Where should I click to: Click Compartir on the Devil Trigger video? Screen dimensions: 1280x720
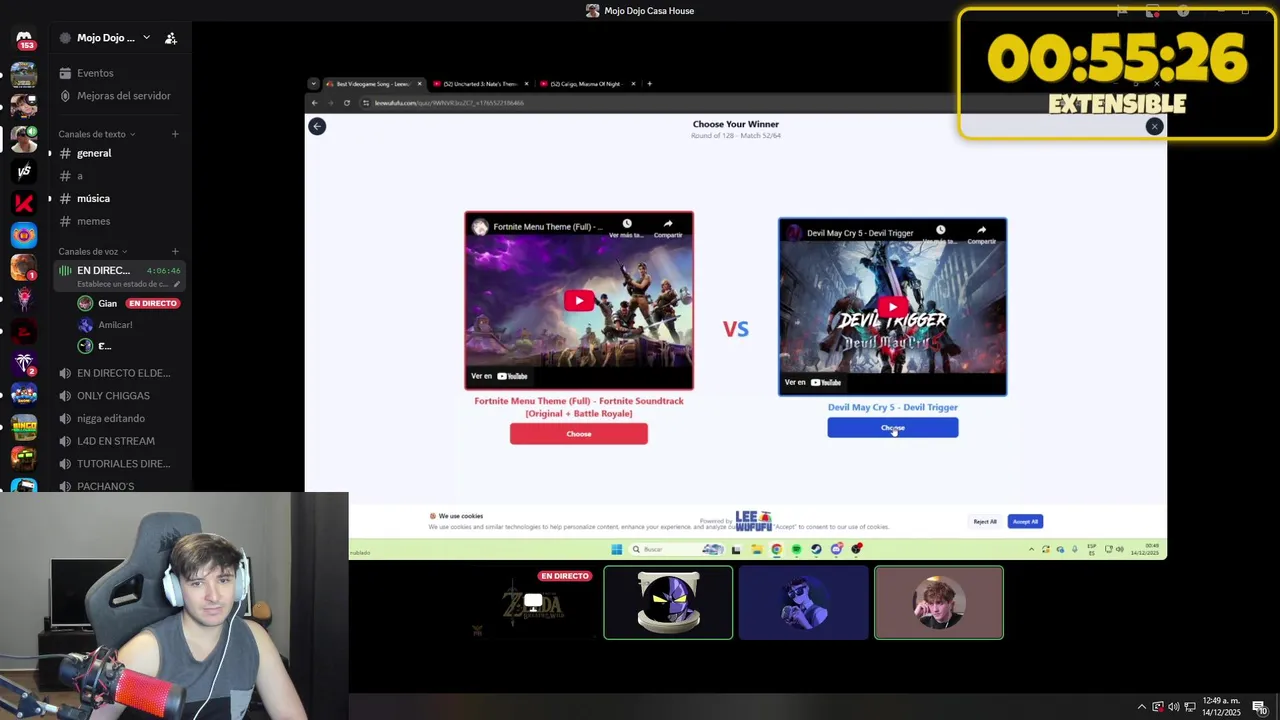tap(981, 235)
